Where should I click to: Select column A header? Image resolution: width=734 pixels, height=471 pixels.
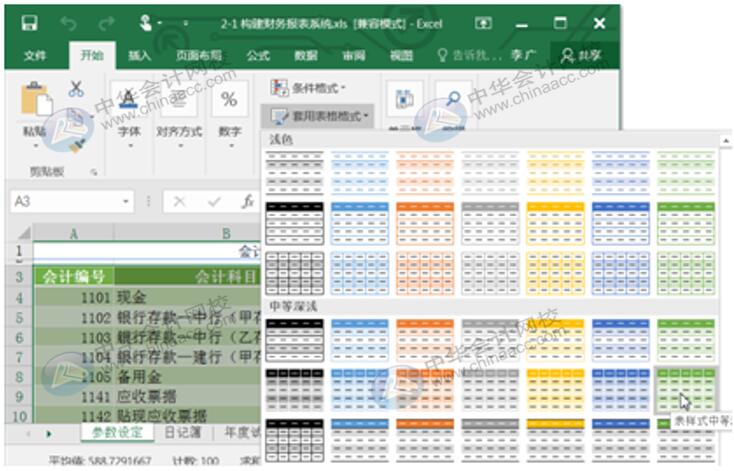pyautogui.click(x=73, y=233)
